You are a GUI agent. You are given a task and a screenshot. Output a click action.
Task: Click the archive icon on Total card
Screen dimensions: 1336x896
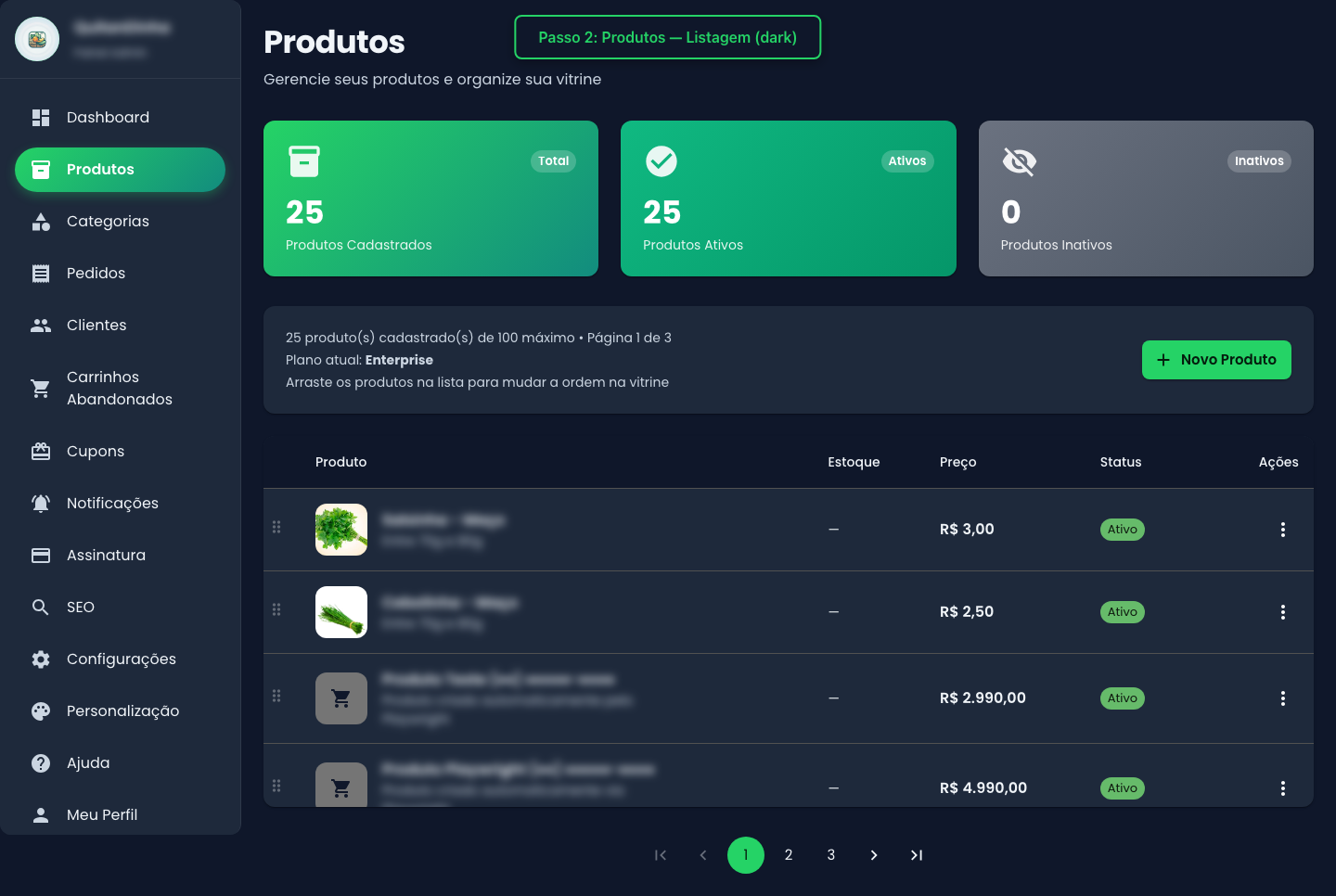304,160
